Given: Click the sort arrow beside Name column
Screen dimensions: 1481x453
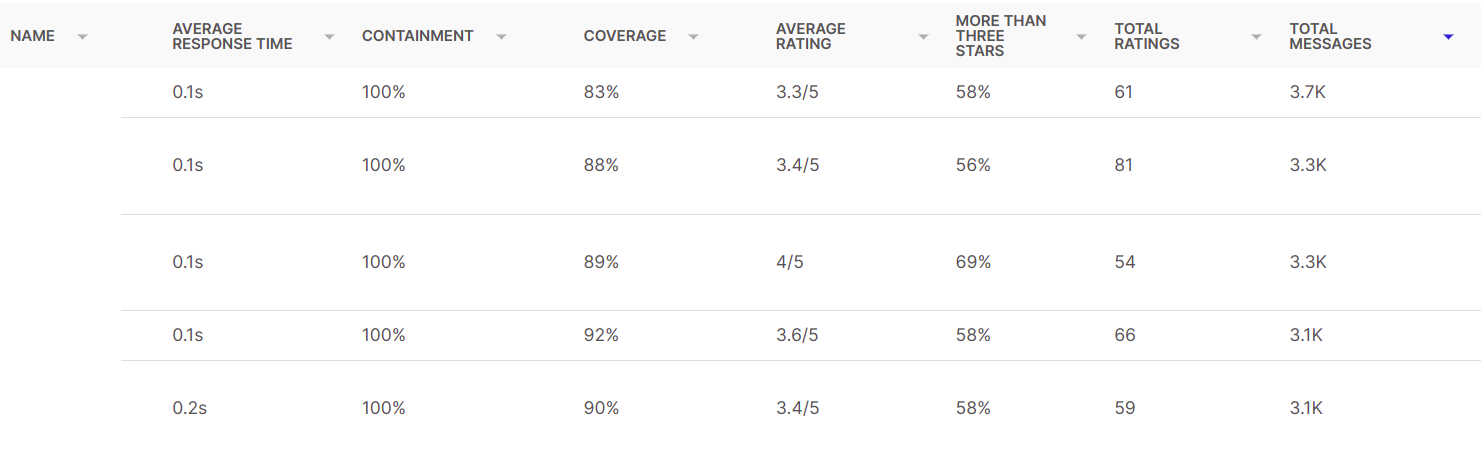Looking at the screenshot, I should pos(82,37).
